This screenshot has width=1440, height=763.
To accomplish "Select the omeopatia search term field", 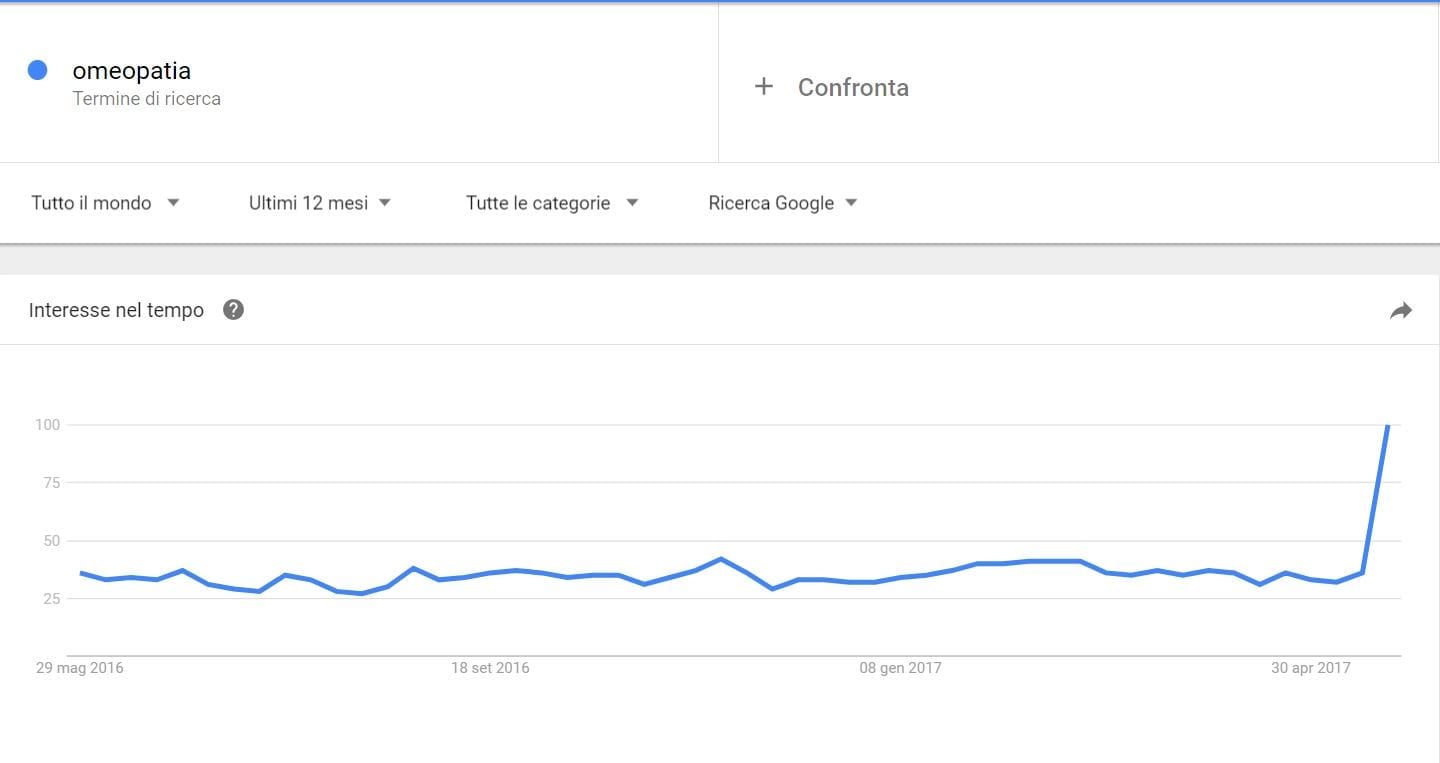I will coord(131,71).
